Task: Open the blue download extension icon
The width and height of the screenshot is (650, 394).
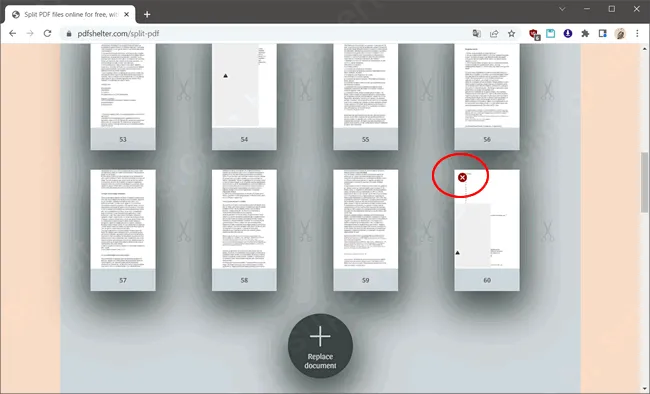Action: coord(568,34)
